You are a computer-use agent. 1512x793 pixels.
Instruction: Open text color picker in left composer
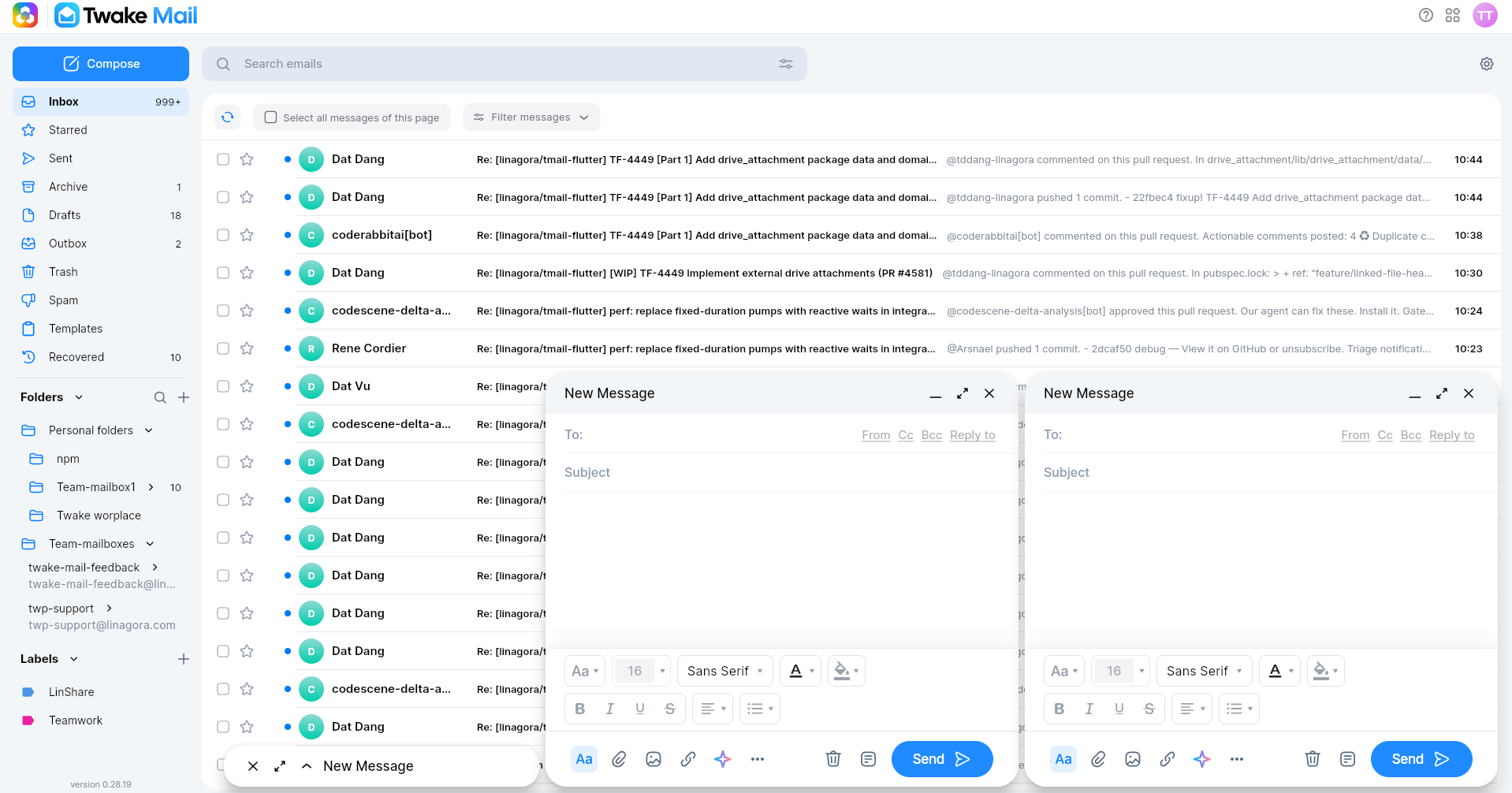(801, 671)
